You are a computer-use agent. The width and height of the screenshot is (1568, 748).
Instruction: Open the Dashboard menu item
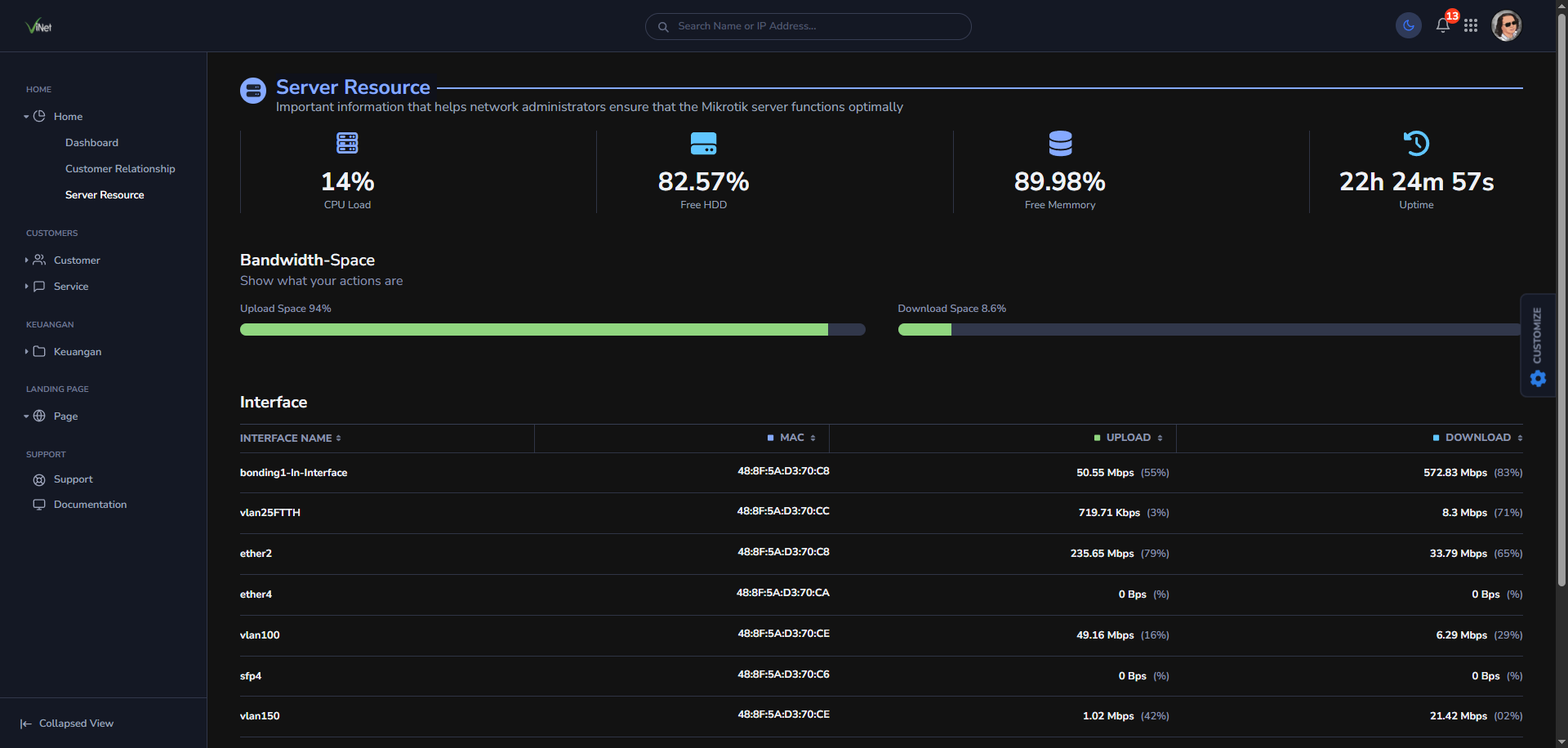tap(91, 143)
